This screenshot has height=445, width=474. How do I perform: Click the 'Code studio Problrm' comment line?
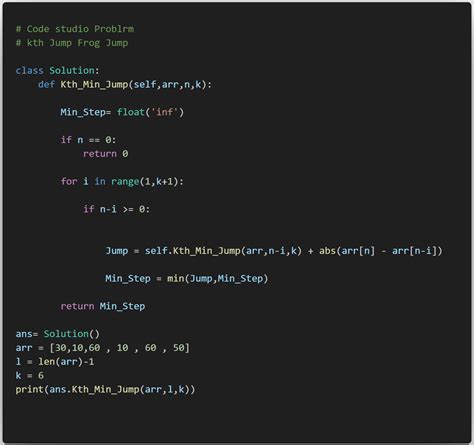point(75,29)
